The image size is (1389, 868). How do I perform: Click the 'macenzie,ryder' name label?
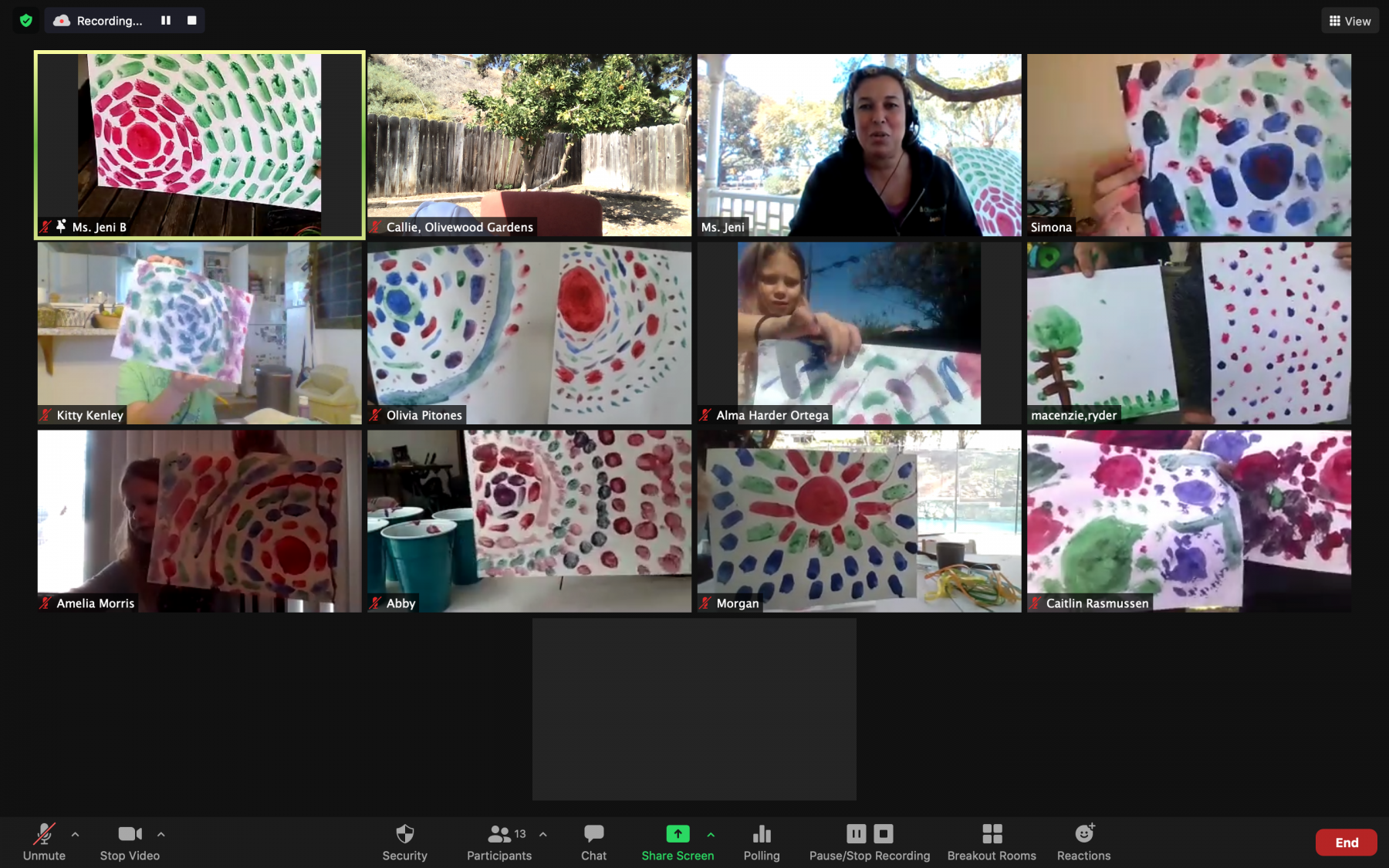[1073, 415]
